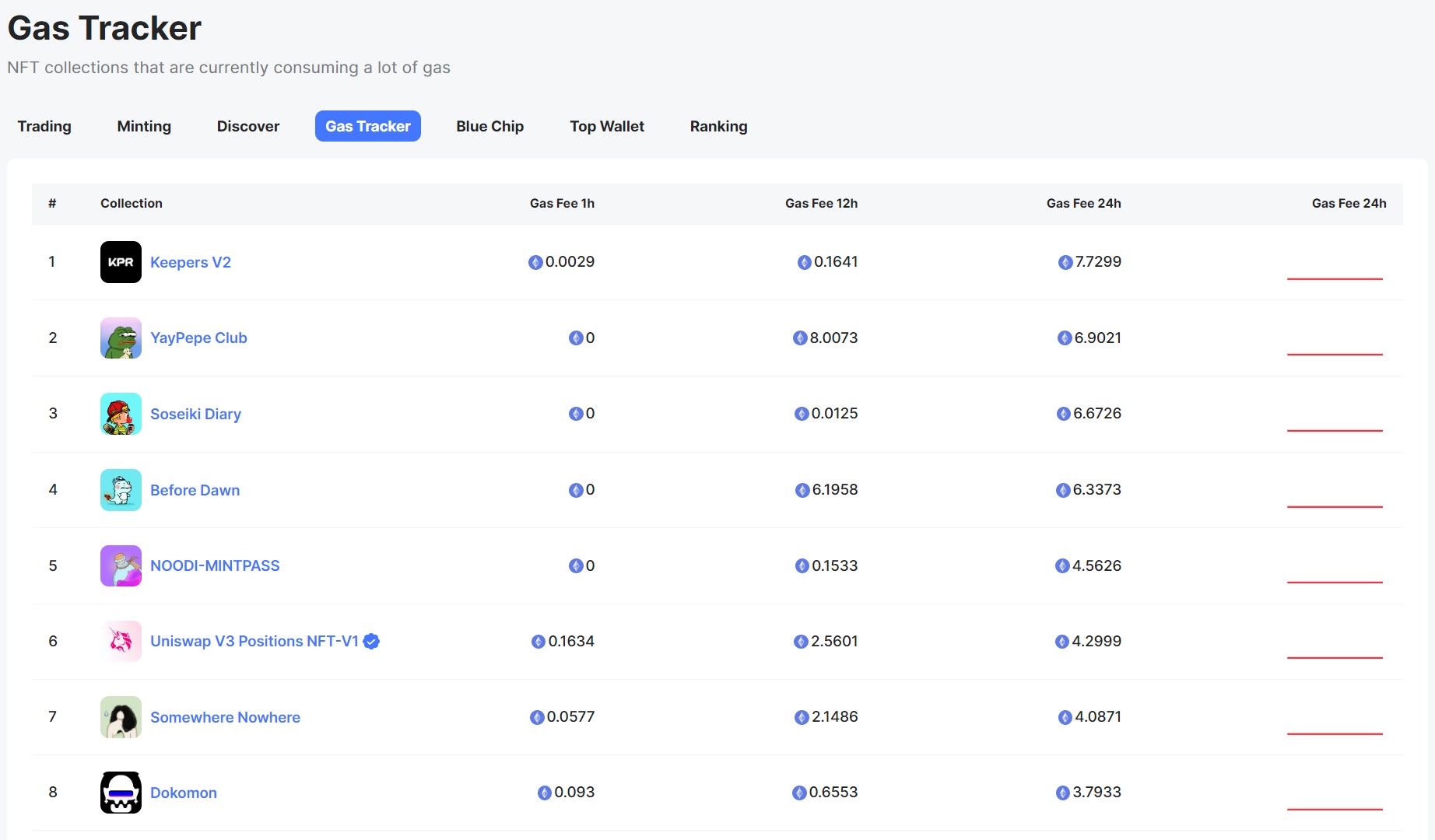Image resolution: width=1435 pixels, height=840 pixels.
Task: Open the Keepers V2 collection link
Action: tap(191, 262)
